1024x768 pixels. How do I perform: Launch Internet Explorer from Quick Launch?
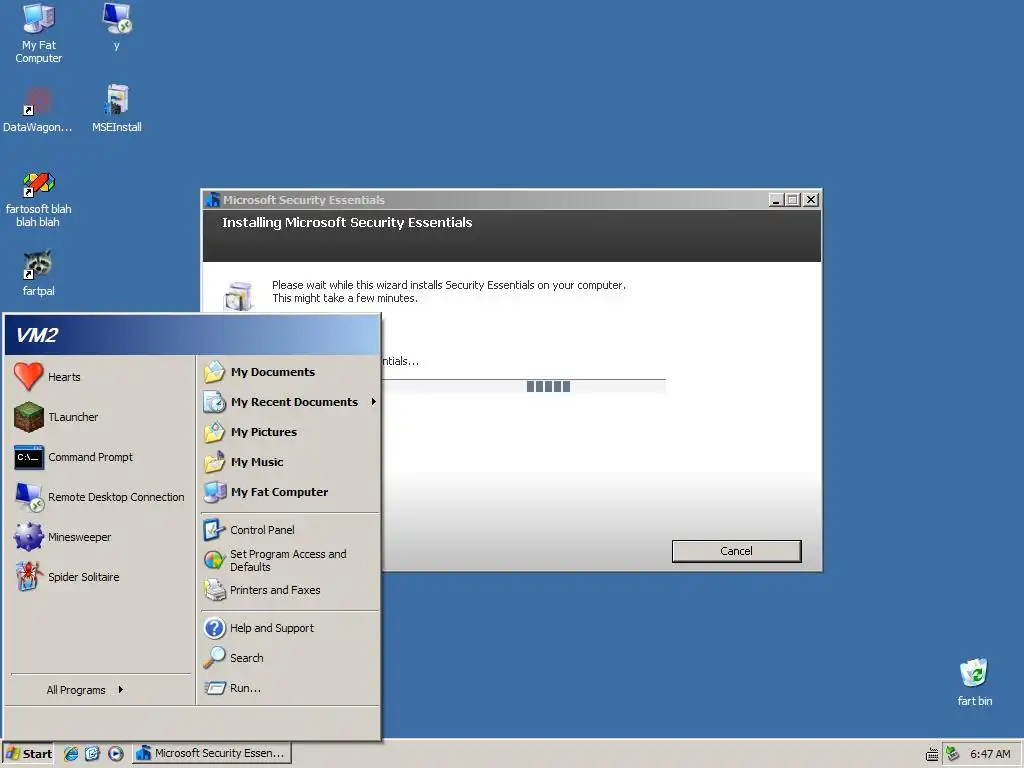[x=71, y=754]
